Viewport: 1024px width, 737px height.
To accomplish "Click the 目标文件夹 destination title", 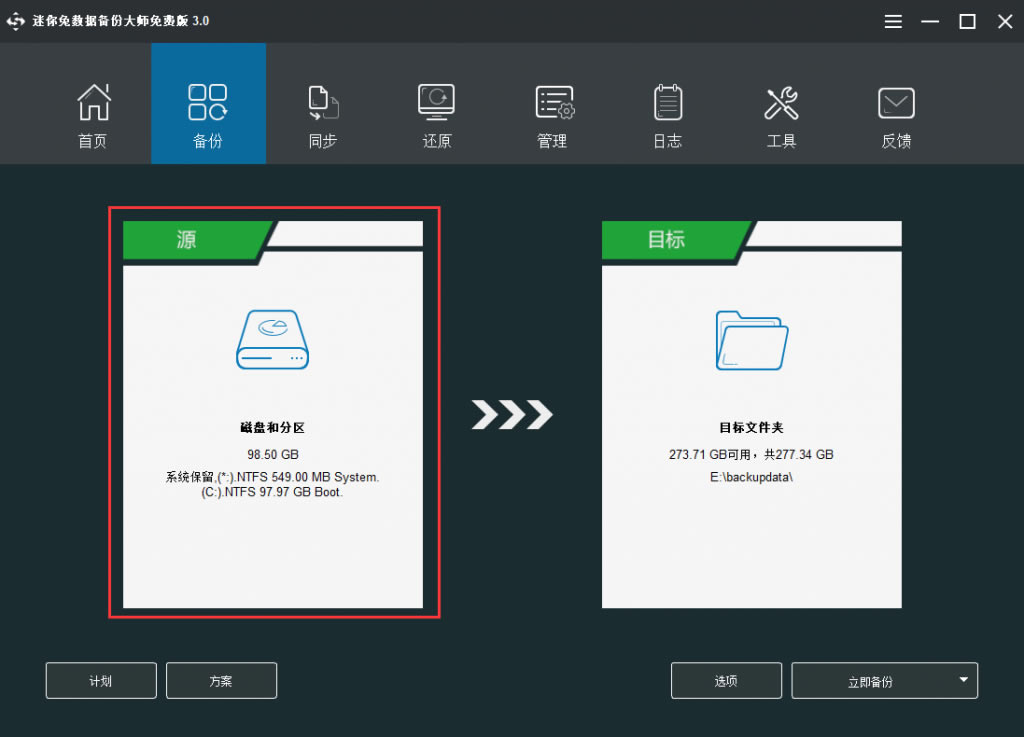I will (751, 428).
